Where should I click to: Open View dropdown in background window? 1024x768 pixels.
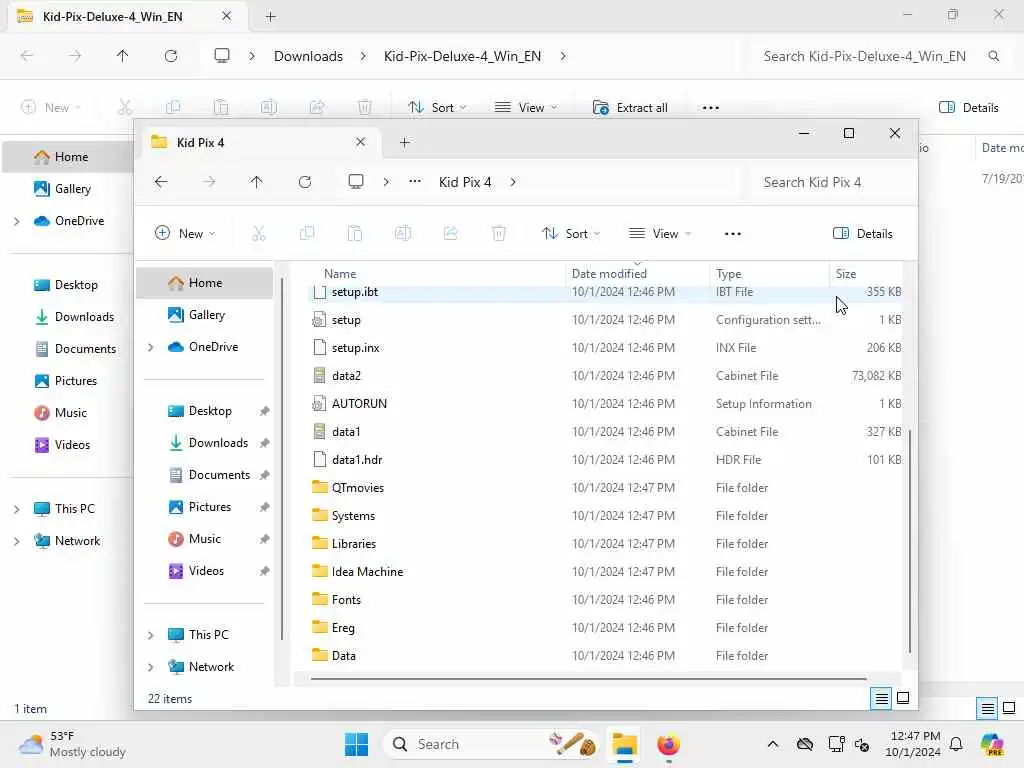point(526,108)
